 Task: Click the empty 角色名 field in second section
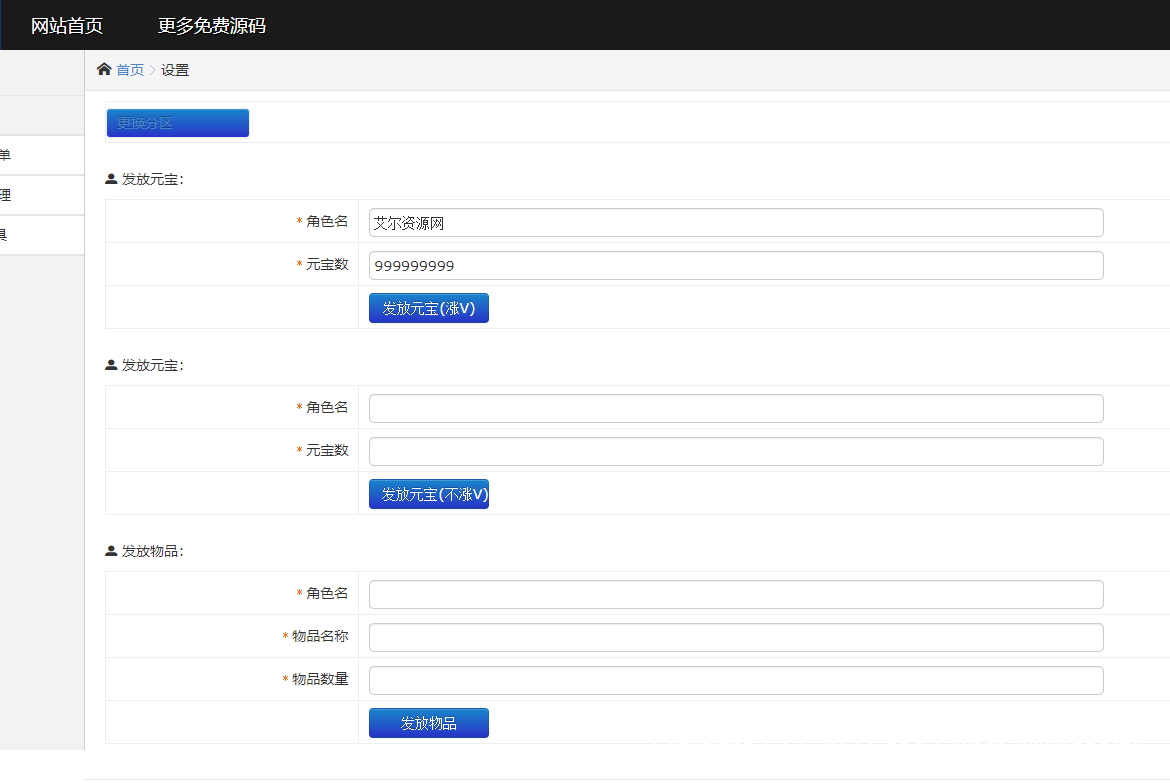tap(735, 408)
